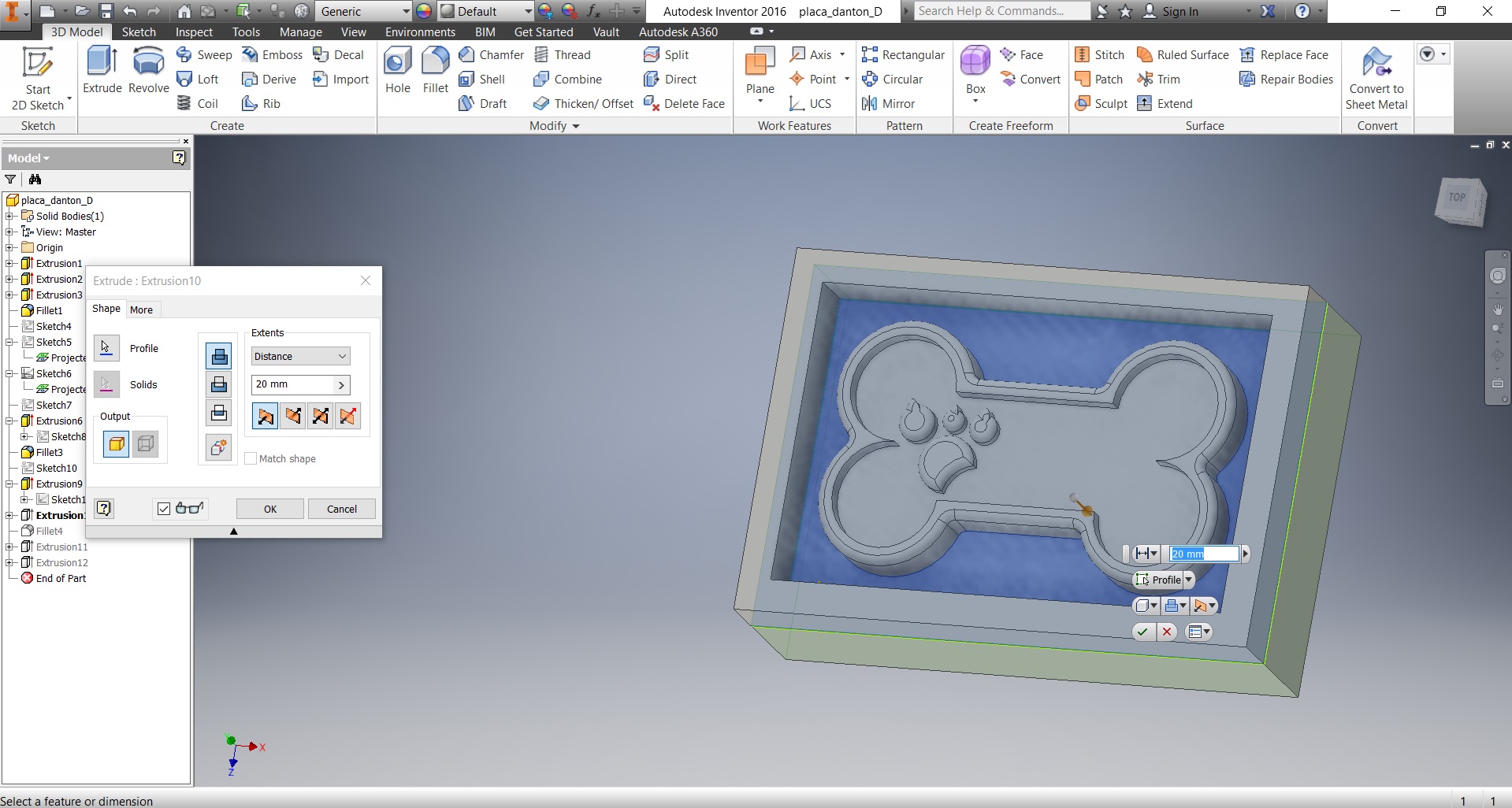Open the Manage ribbon tab
Image resolution: width=1512 pixels, height=808 pixels.
(301, 32)
